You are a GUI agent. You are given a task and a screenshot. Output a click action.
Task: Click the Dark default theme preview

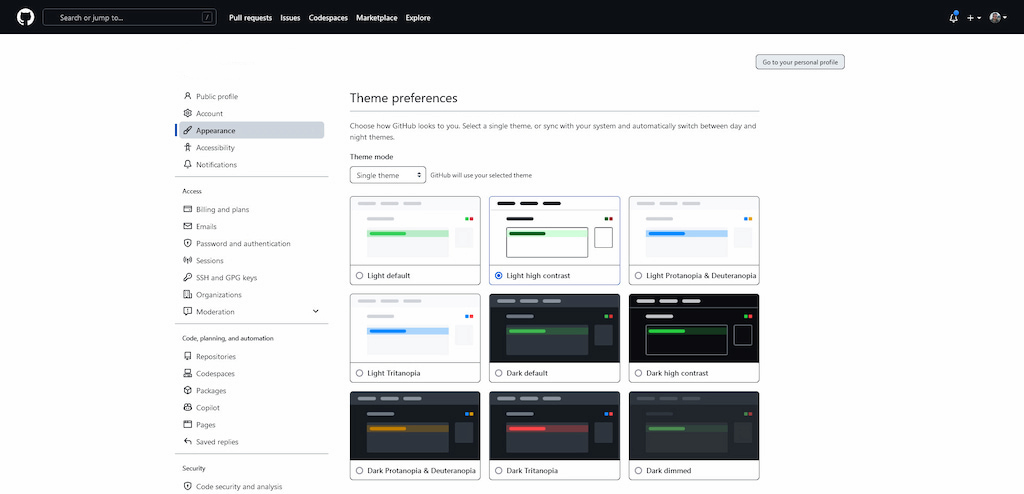coord(554,328)
